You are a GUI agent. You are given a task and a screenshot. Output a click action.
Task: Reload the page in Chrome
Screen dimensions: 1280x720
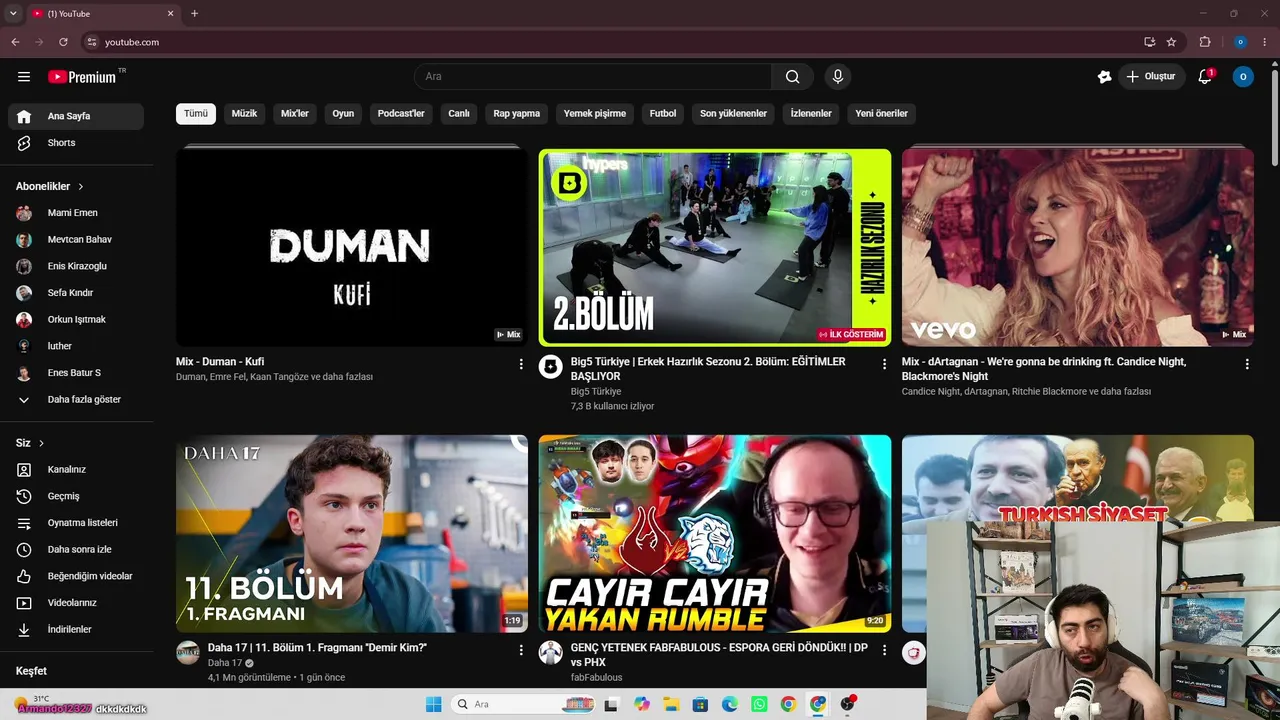pyautogui.click(x=63, y=42)
